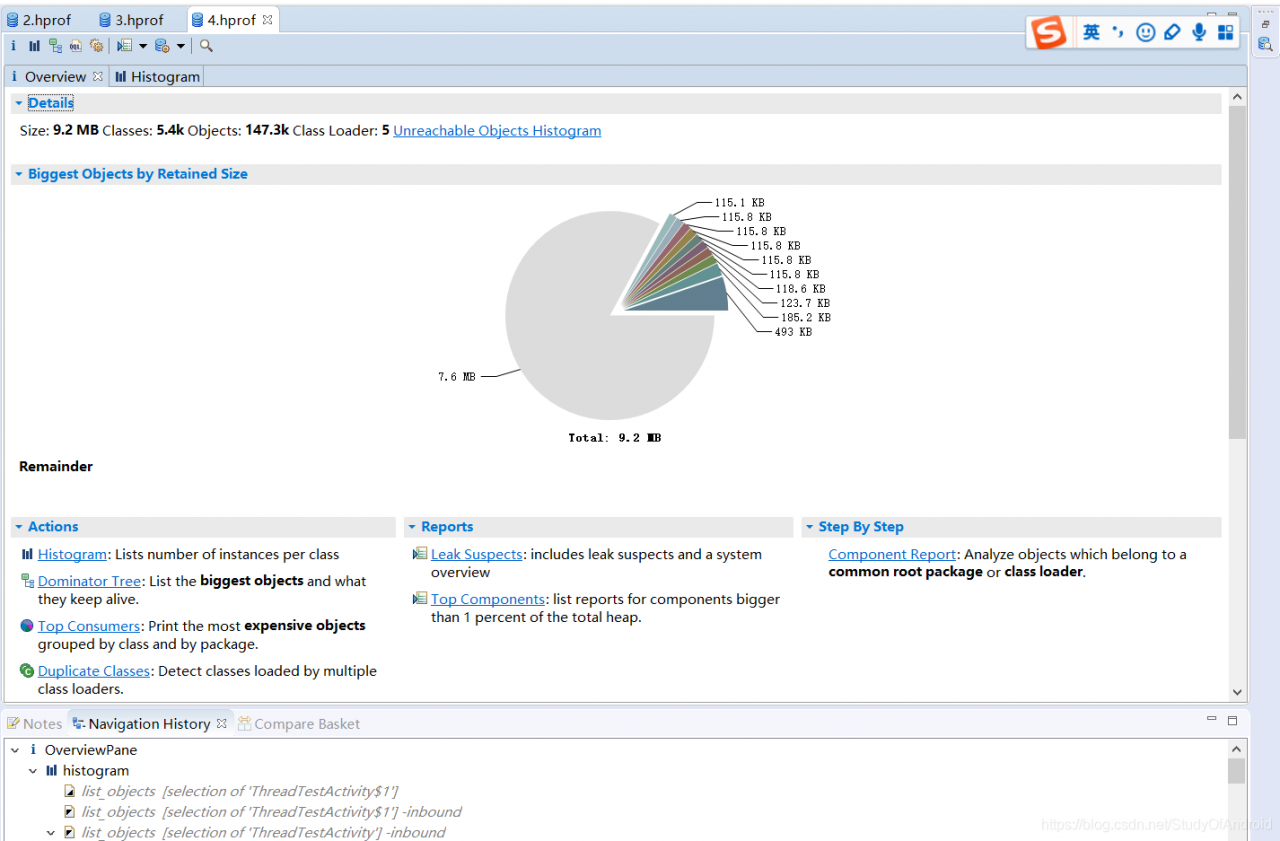The height and width of the screenshot is (841, 1280).
Task: Click the Leak Suspects report icon
Action: point(421,554)
